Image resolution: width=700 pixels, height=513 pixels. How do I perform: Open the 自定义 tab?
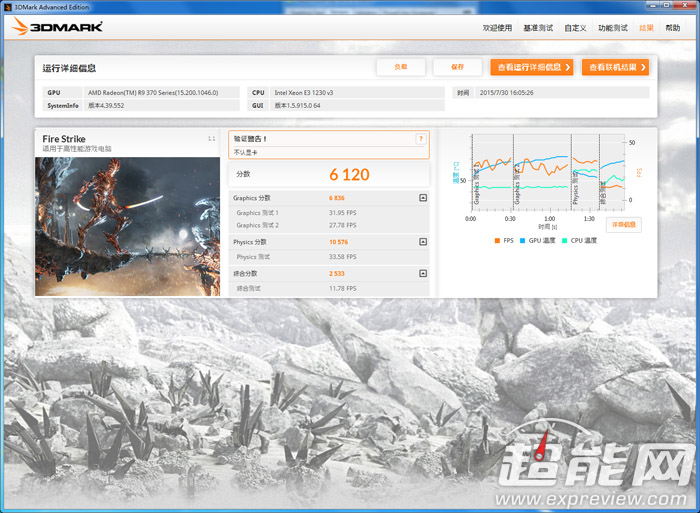click(x=575, y=28)
